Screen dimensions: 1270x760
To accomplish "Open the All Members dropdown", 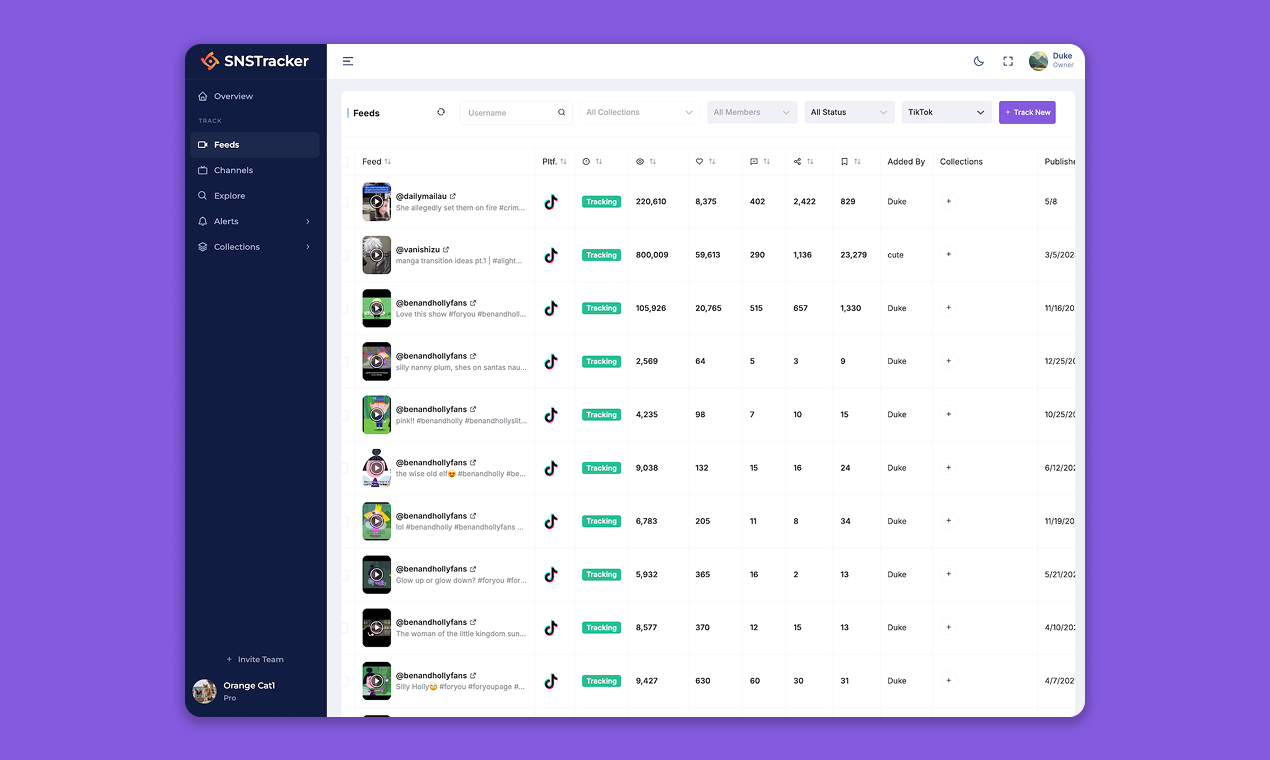I will tap(752, 112).
